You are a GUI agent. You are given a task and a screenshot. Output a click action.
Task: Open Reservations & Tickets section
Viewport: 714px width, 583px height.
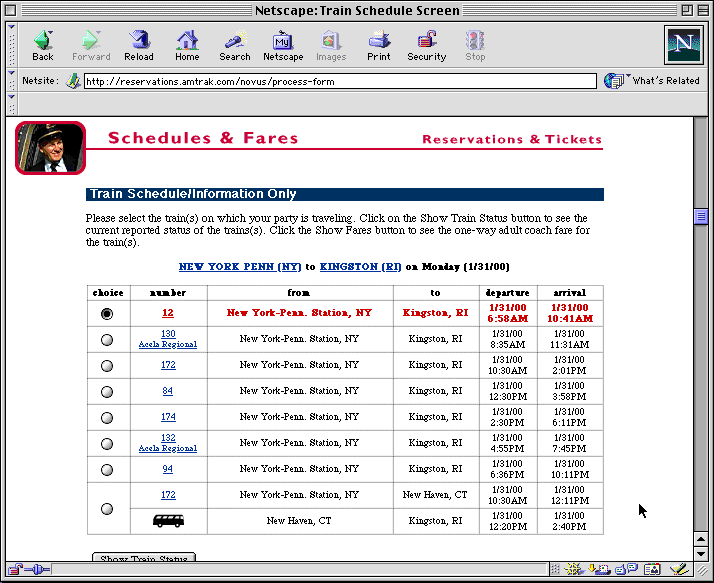tap(512, 140)
